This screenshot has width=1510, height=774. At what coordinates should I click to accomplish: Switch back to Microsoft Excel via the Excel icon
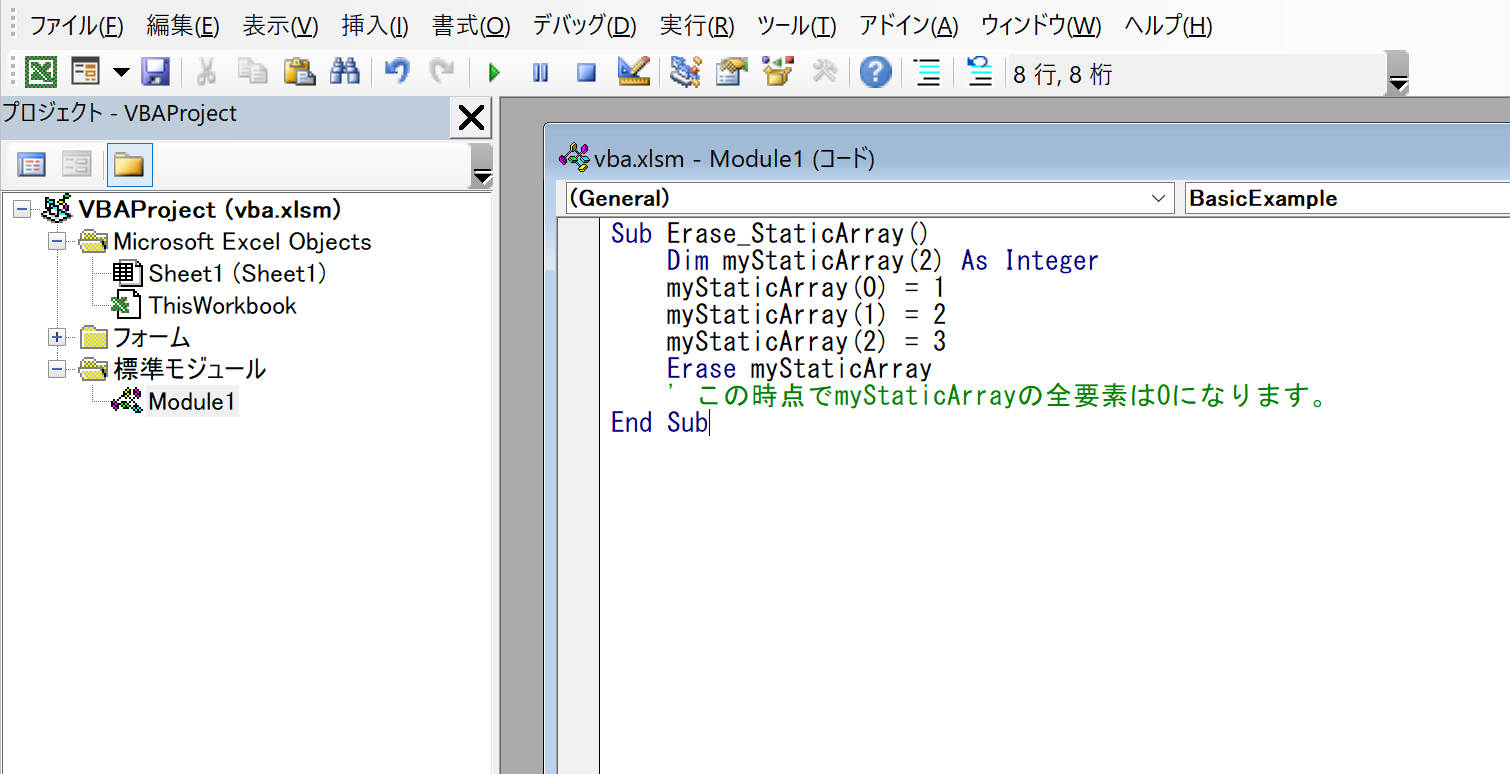[x=40, y=71]
